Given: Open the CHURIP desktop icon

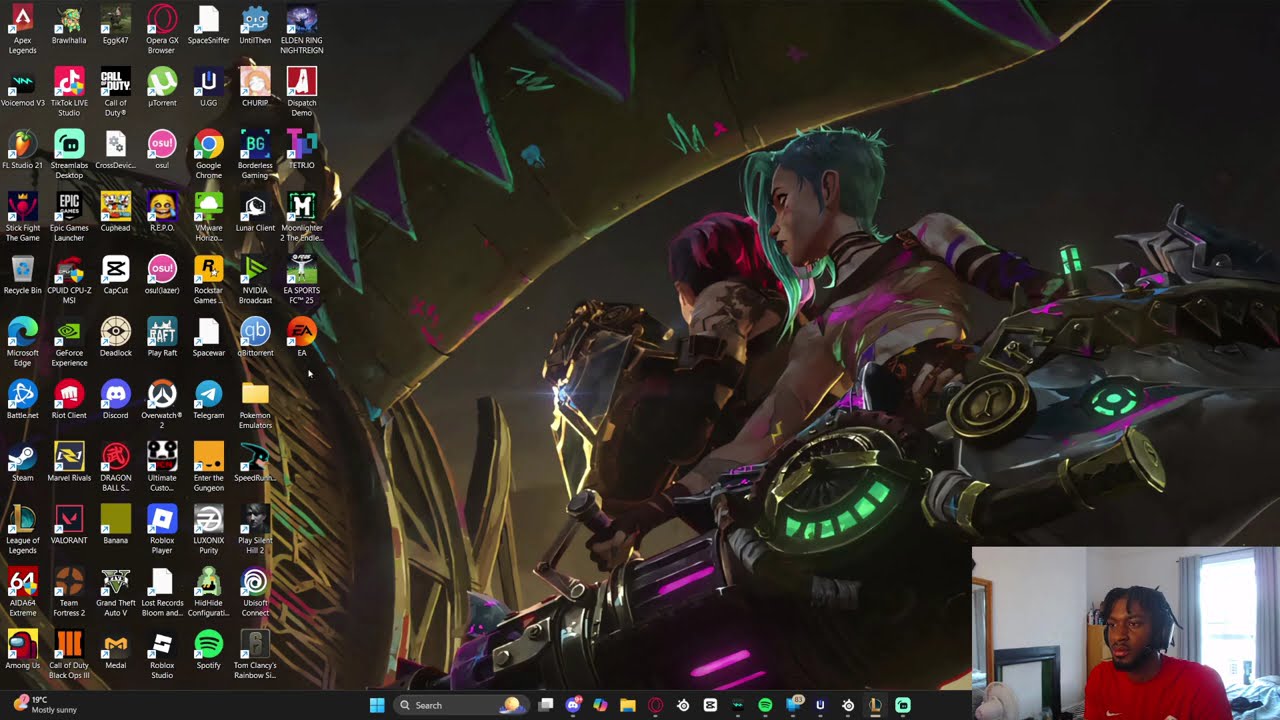Looking at the screenshot, I should click(x=255, y=87).
